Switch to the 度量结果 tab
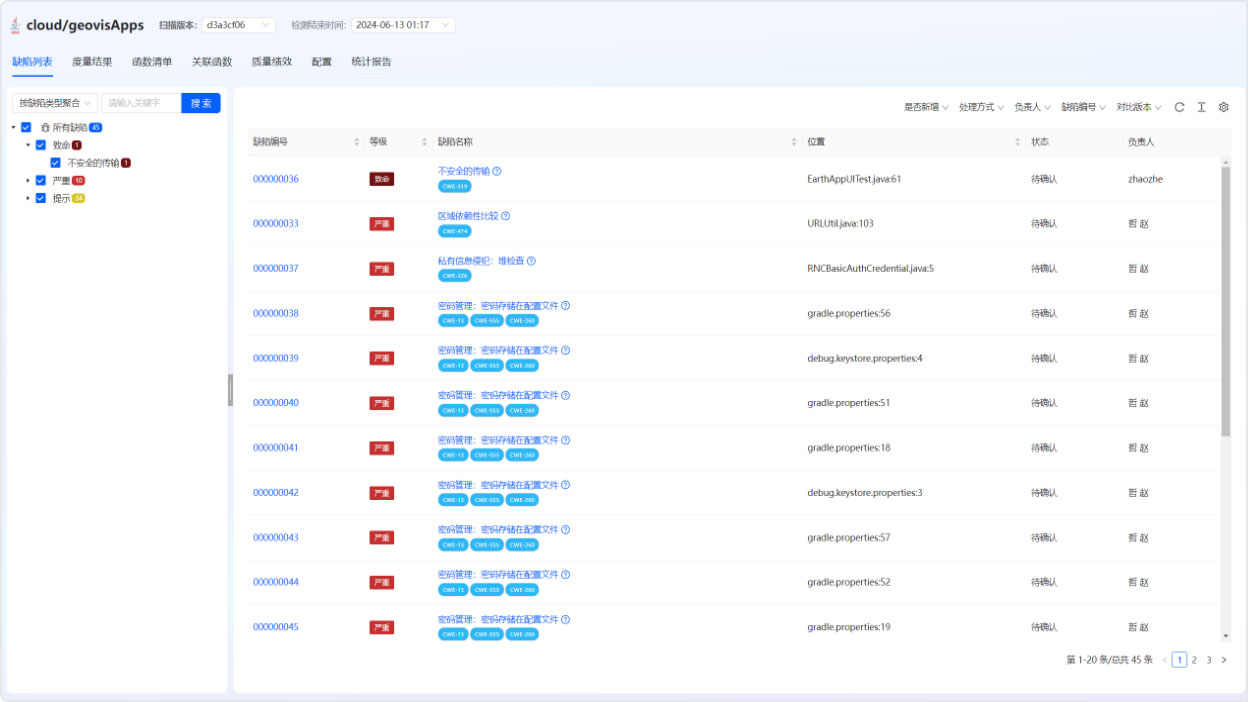Screen dimensions: 1248x702 [x=92, y=62]
